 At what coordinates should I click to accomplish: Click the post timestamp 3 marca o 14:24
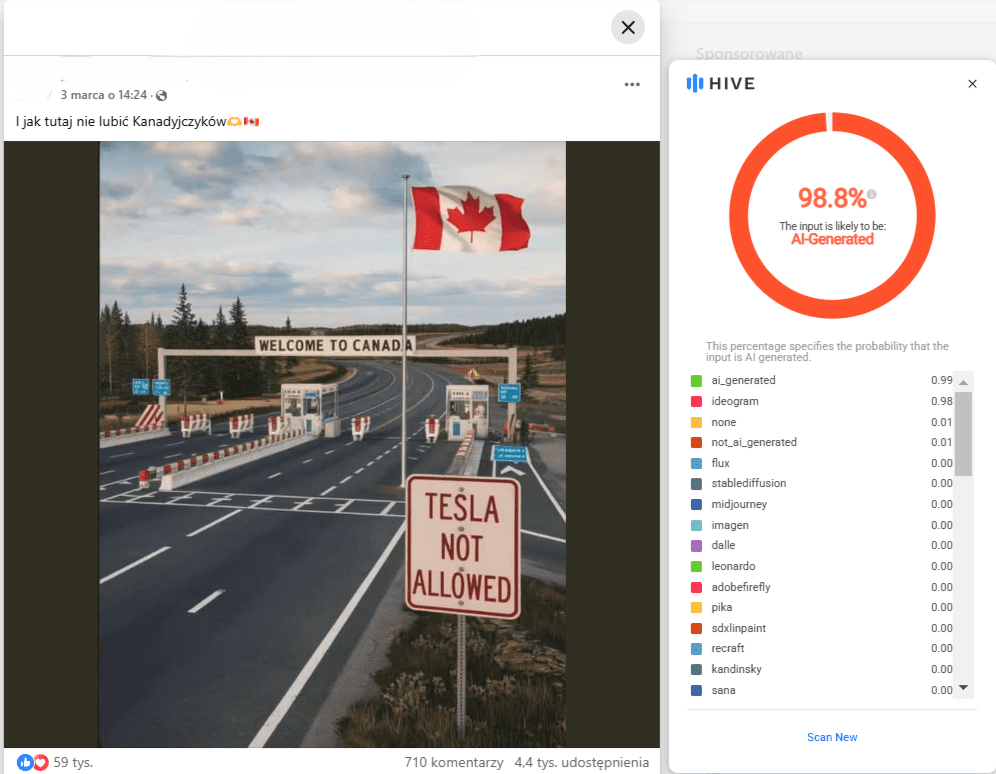pos(104,95)
